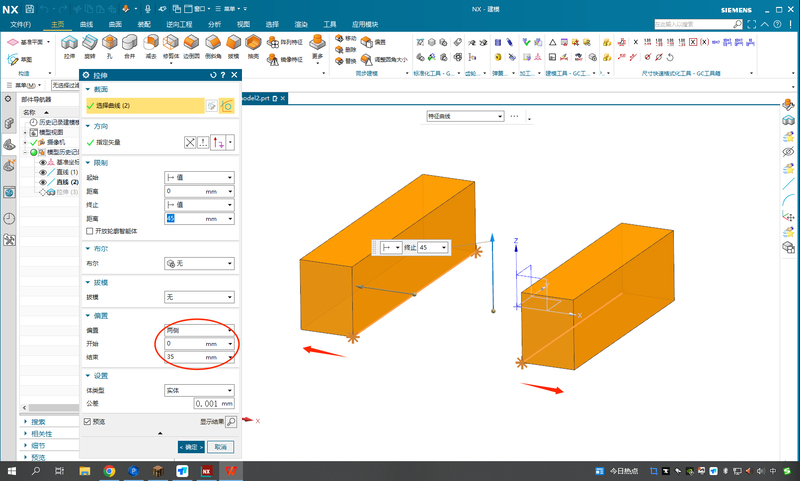Click the 显示结果 magnifier icon
This screenshot has height=481, width=800.
pos(230,422)
